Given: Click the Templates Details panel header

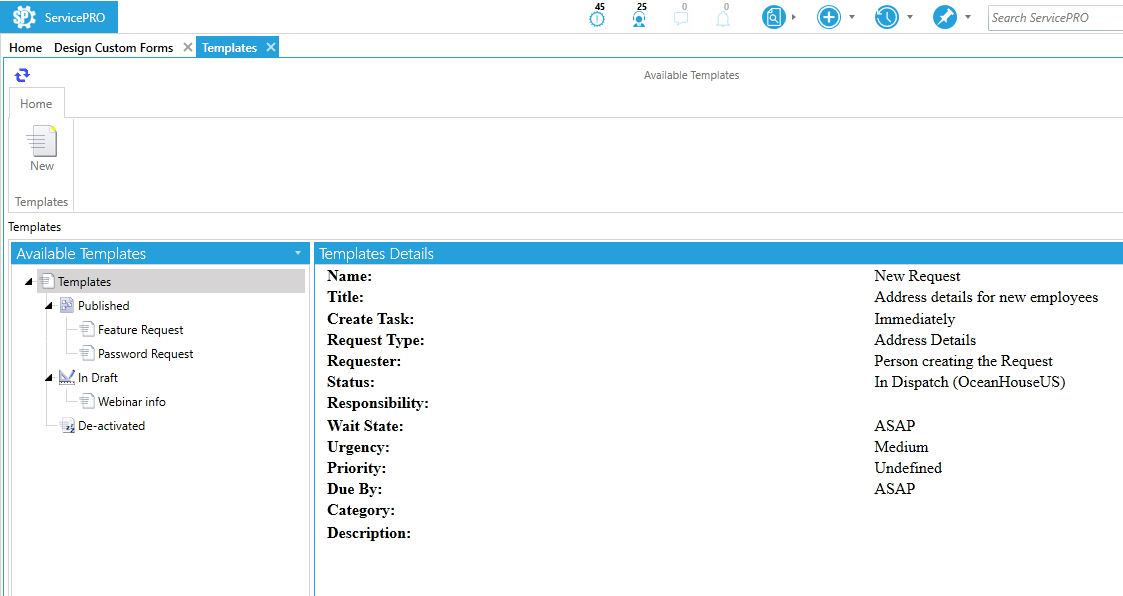Looking at the screenshot, I should click(x=718, y=253).
